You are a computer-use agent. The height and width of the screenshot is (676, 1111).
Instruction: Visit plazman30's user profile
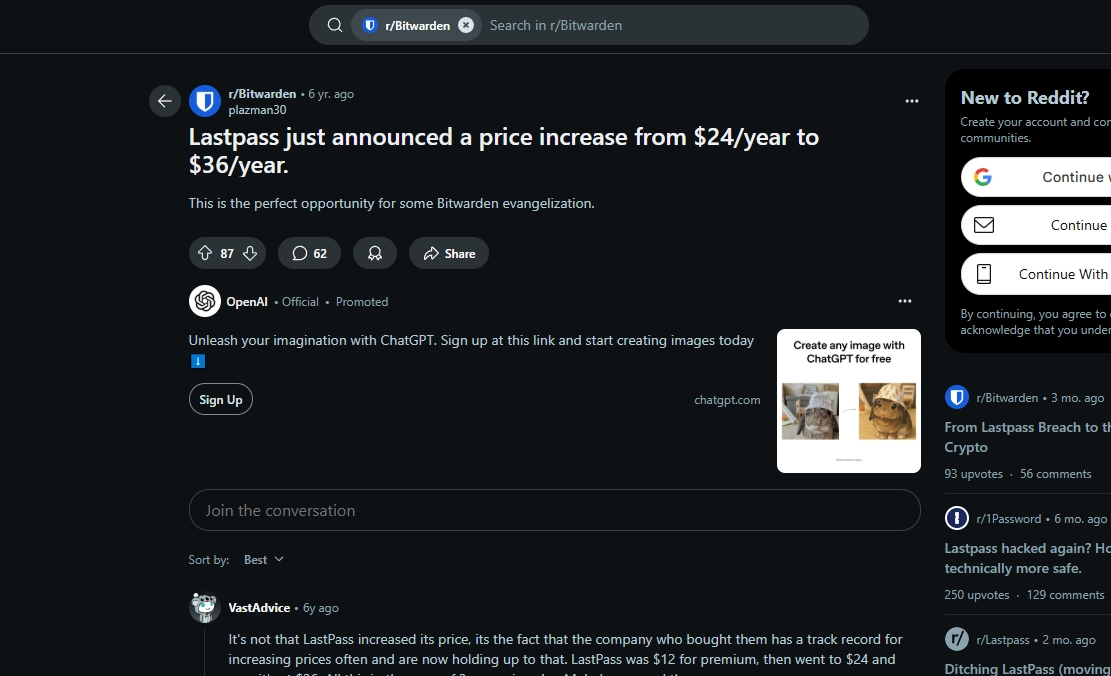[x=257, y=110]
